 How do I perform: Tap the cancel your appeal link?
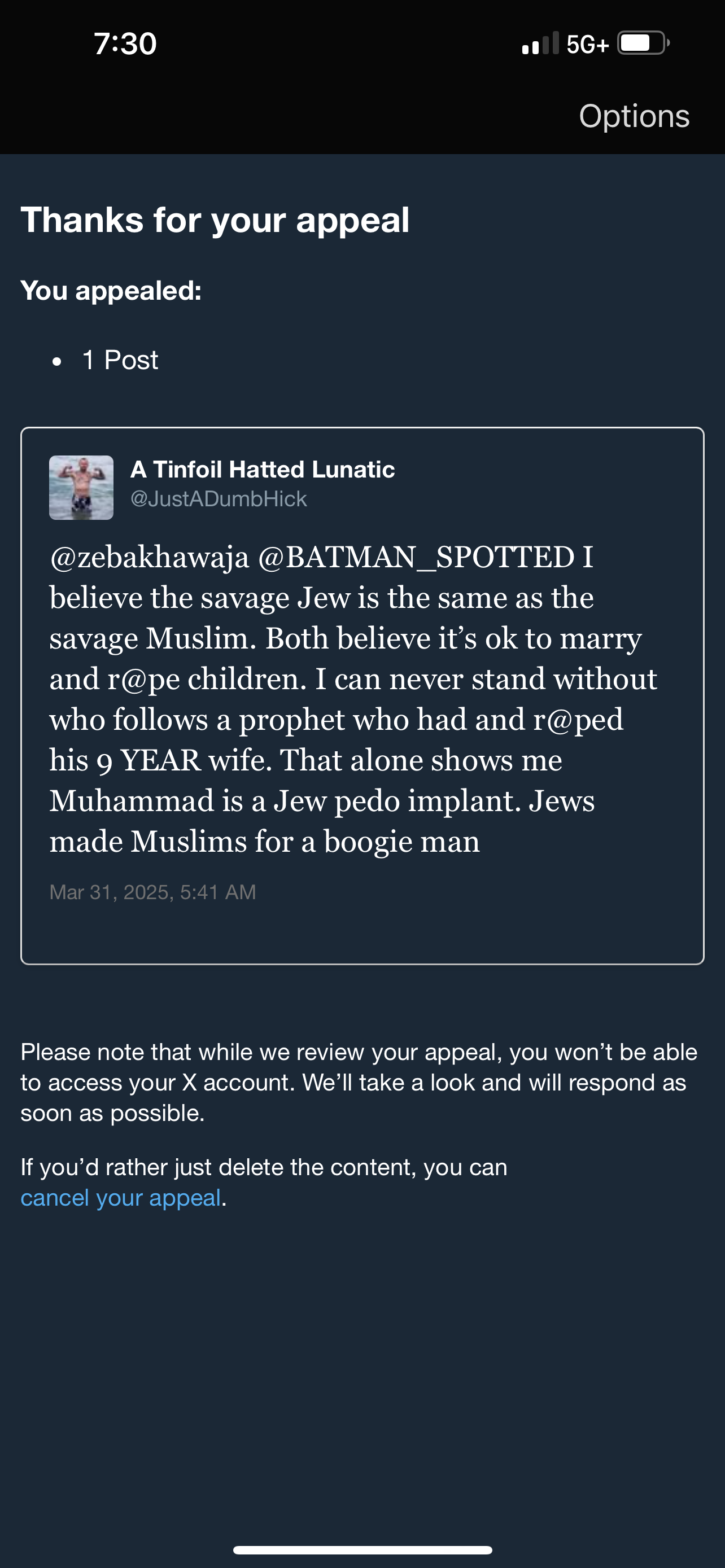pyautogui.click(x=120, y=1197)
